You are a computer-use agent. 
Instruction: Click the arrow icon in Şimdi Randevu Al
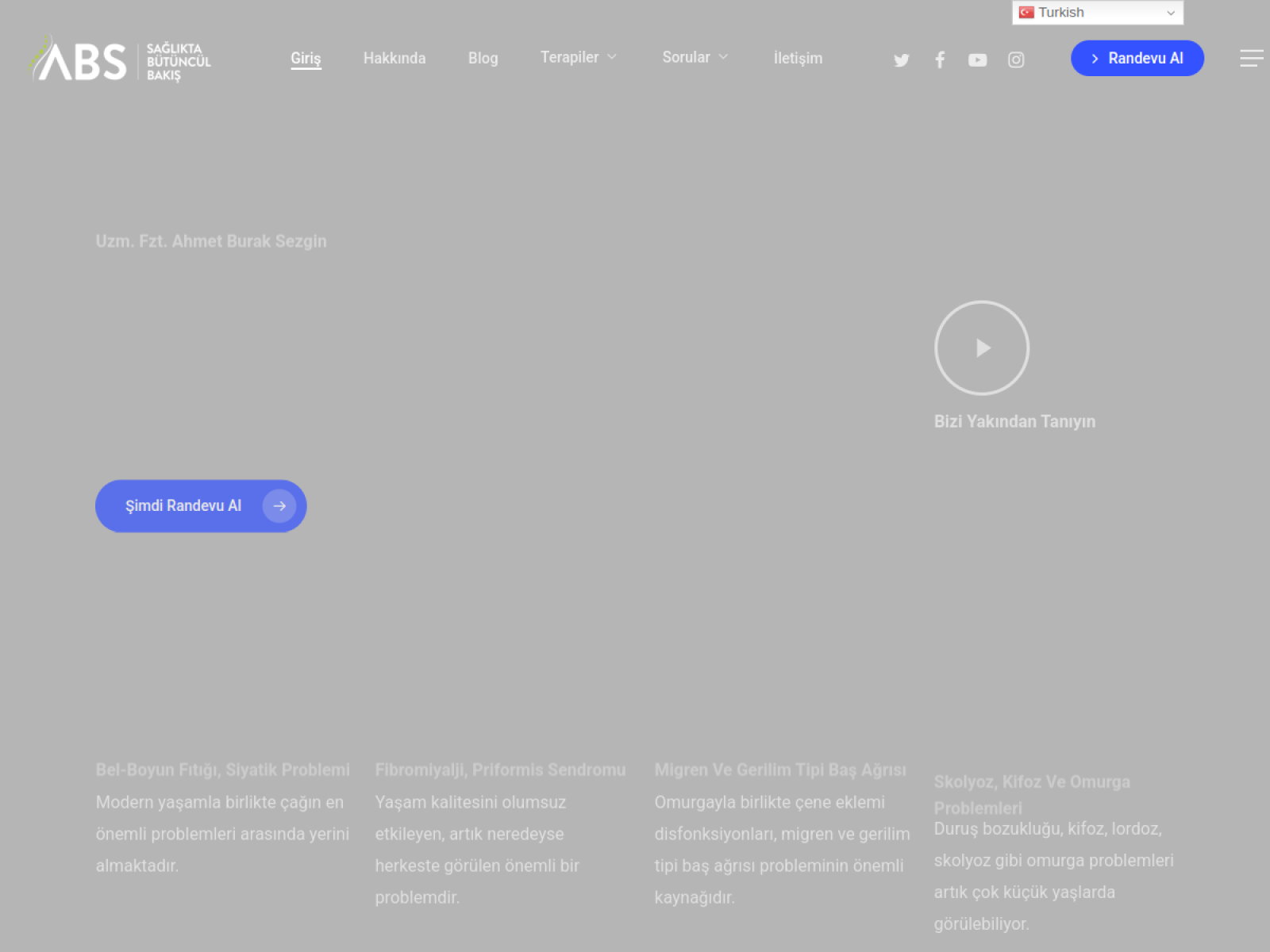point(279,505)
